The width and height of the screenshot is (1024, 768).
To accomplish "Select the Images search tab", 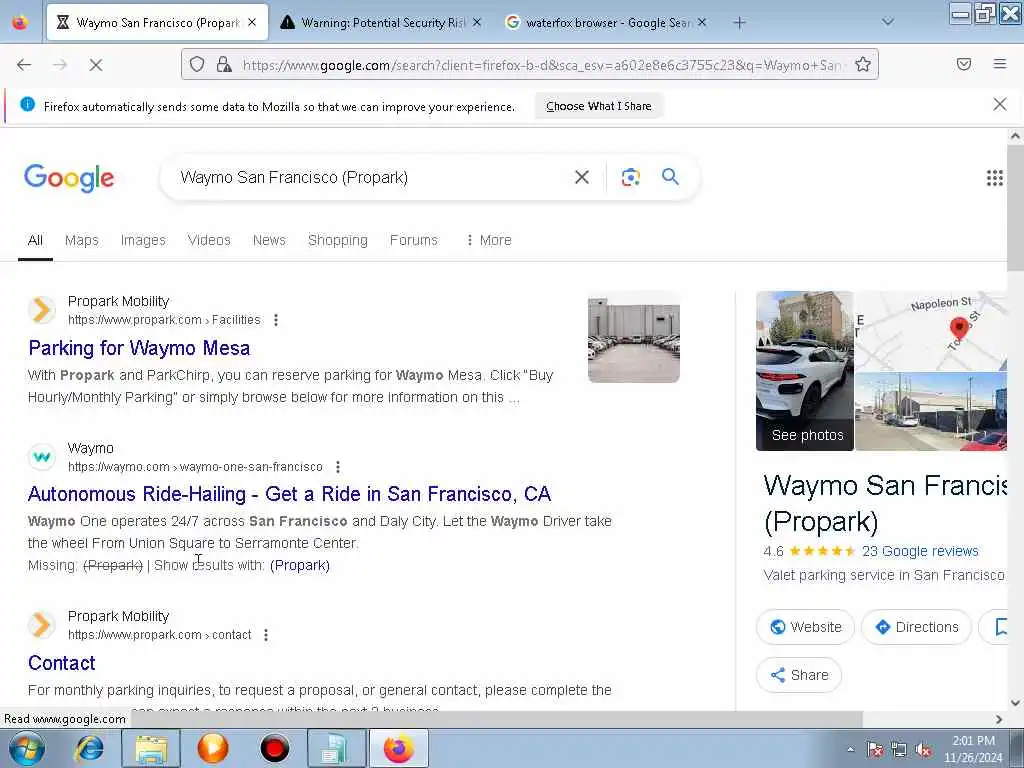I will tap(143, 240).
